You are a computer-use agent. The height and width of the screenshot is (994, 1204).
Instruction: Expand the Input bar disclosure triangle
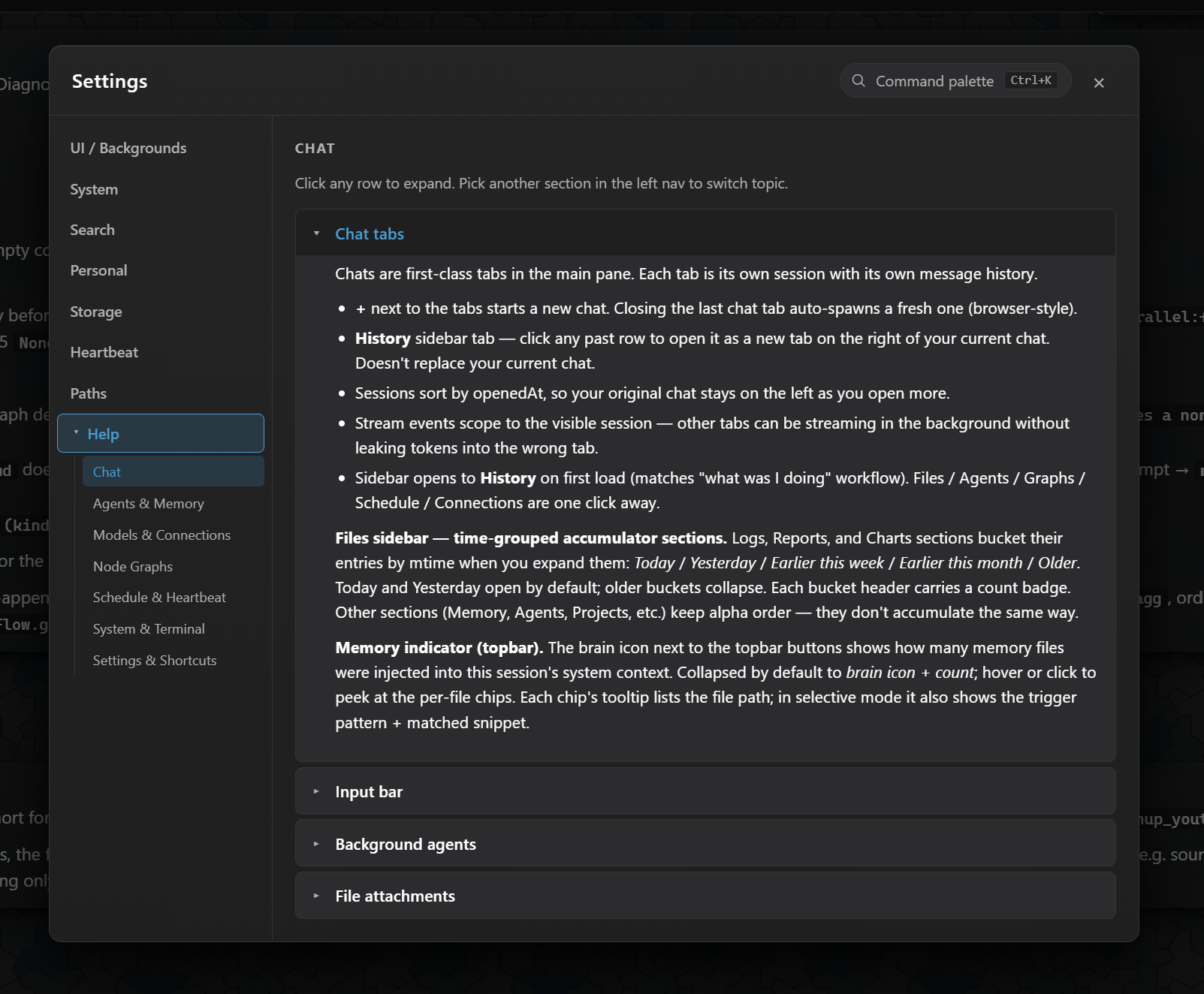tap(316, 791)
